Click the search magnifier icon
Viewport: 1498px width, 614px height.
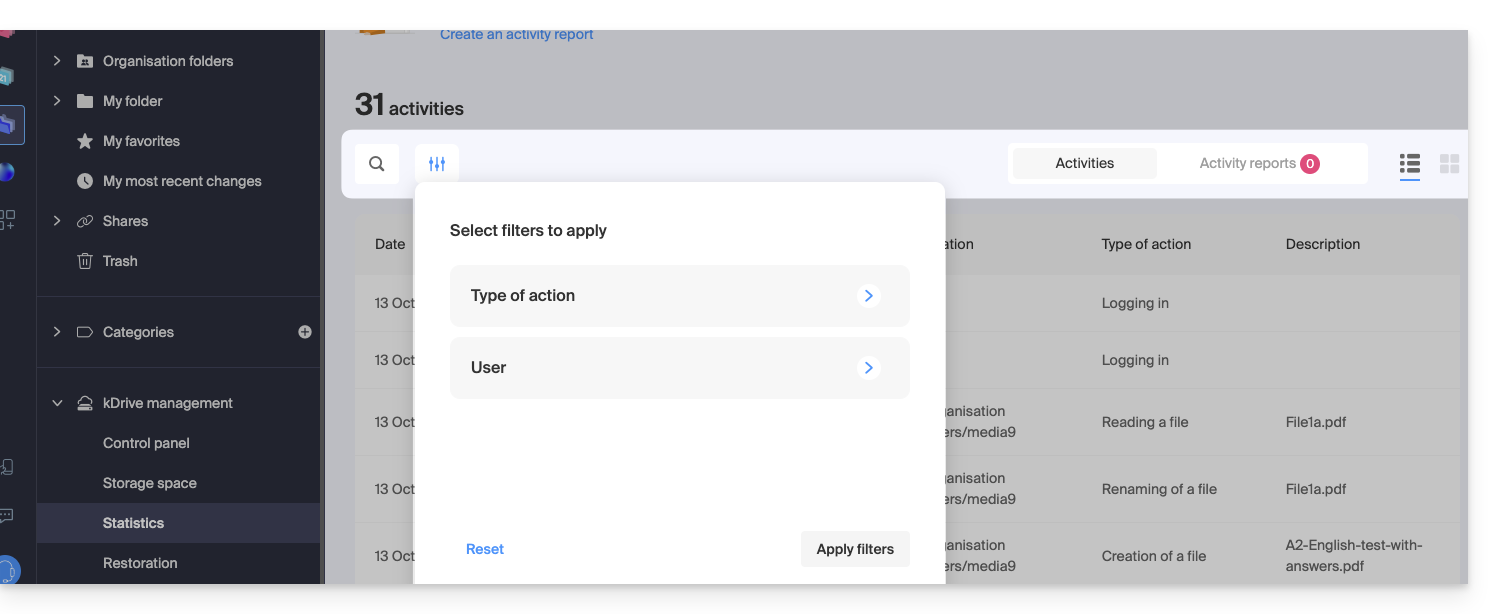tap(377, 164)
